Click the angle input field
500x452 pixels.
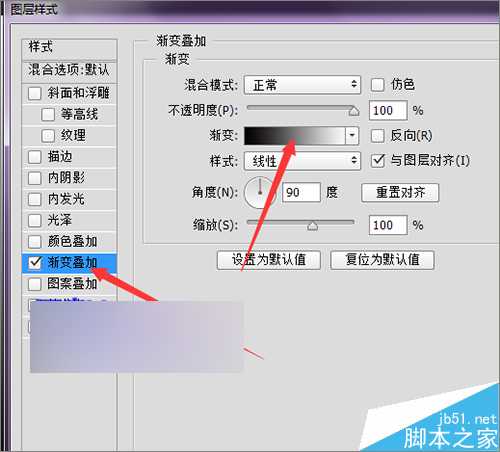(301, 192)
